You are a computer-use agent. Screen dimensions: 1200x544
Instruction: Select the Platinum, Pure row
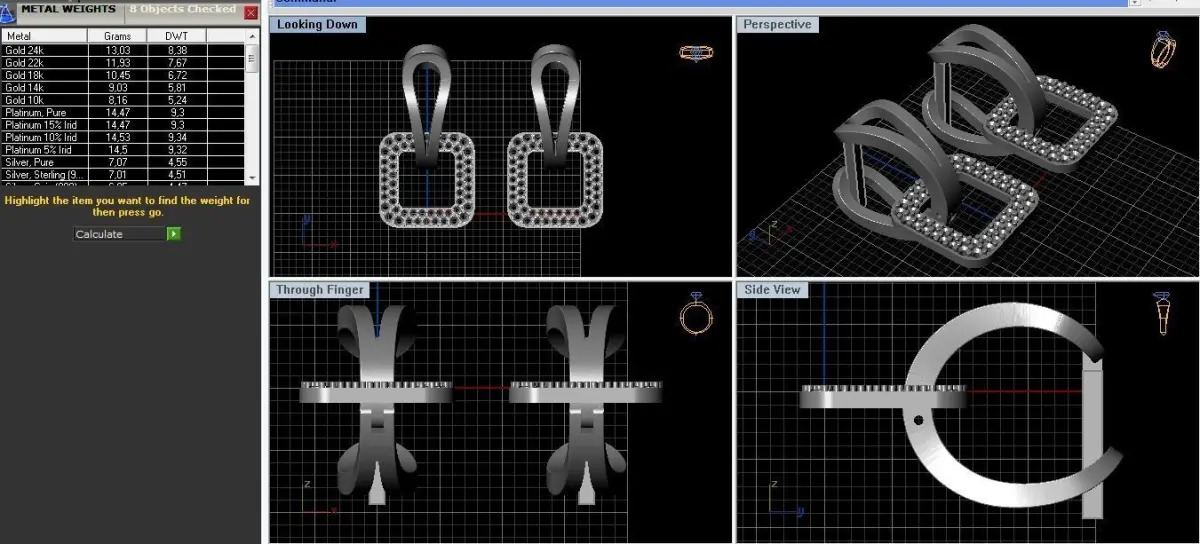pos(123,112)
